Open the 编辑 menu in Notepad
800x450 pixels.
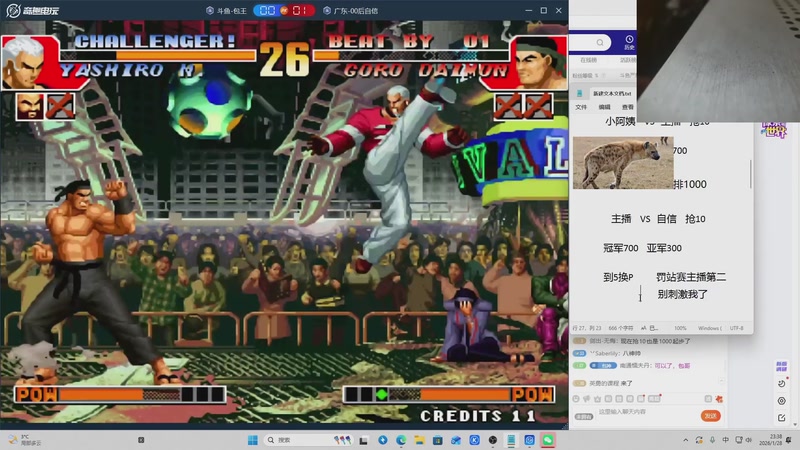coord(605,107)
